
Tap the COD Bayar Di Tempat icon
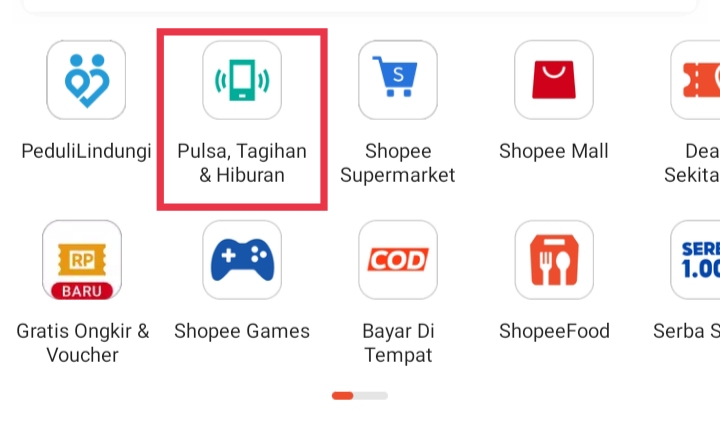398,260
